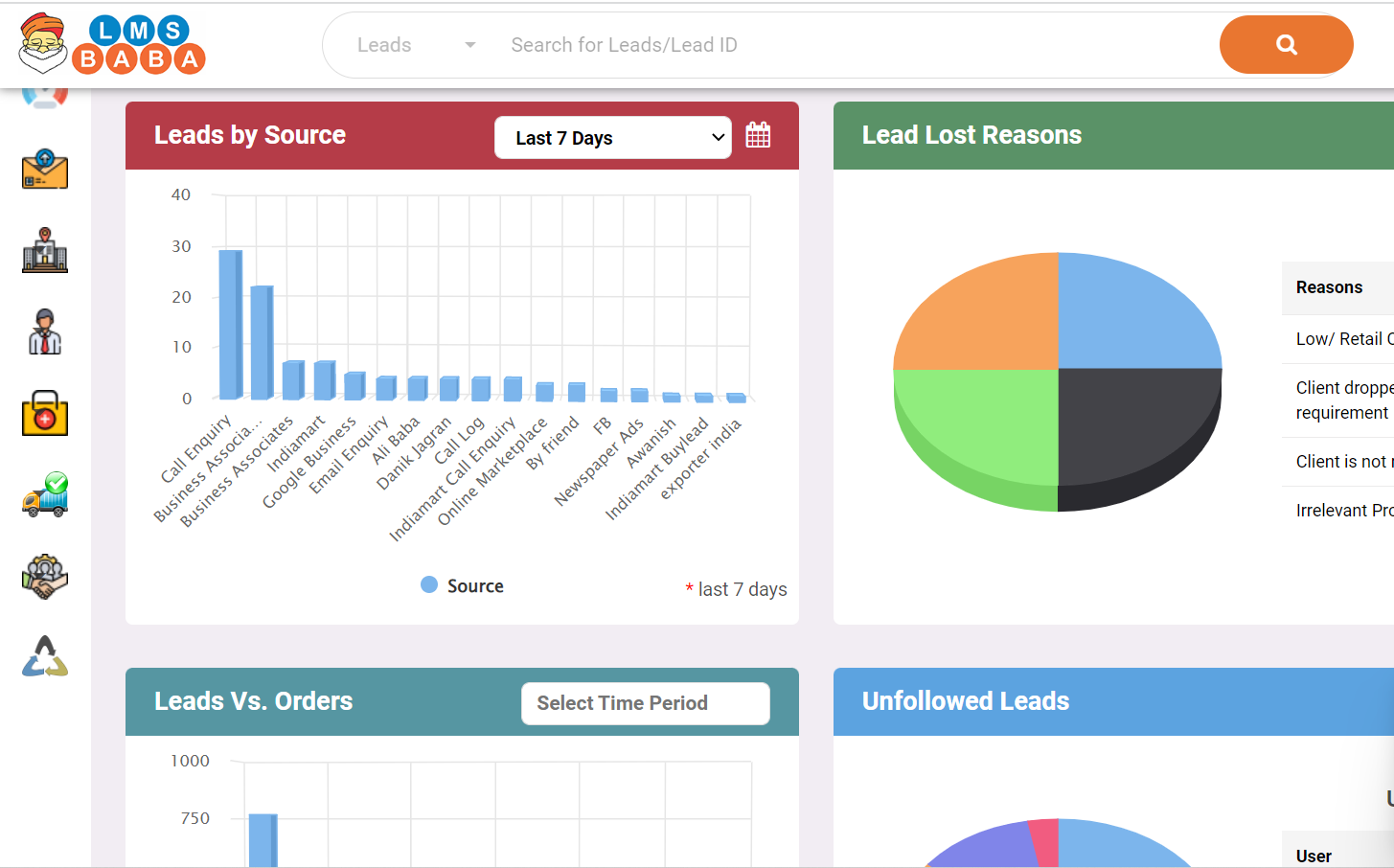The image size is (1394, 868).
Task: Click the LMS BABA logo
Action: click(110, 43)
